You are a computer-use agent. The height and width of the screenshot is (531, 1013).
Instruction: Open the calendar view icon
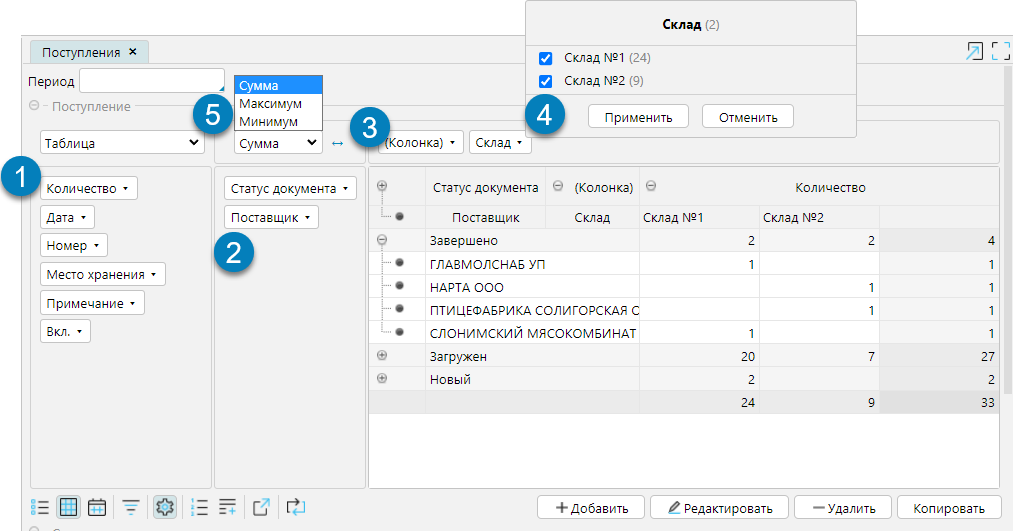coord(97,507)
